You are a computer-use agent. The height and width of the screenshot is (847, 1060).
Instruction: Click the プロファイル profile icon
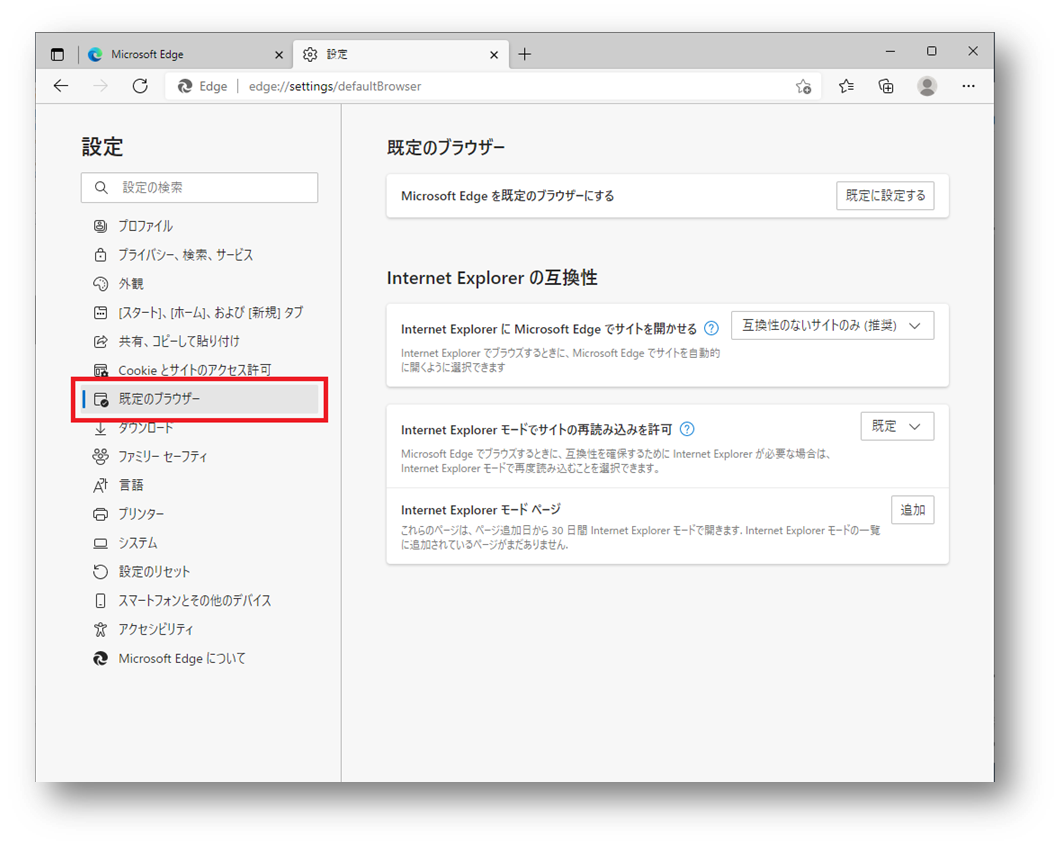(100, 226)
